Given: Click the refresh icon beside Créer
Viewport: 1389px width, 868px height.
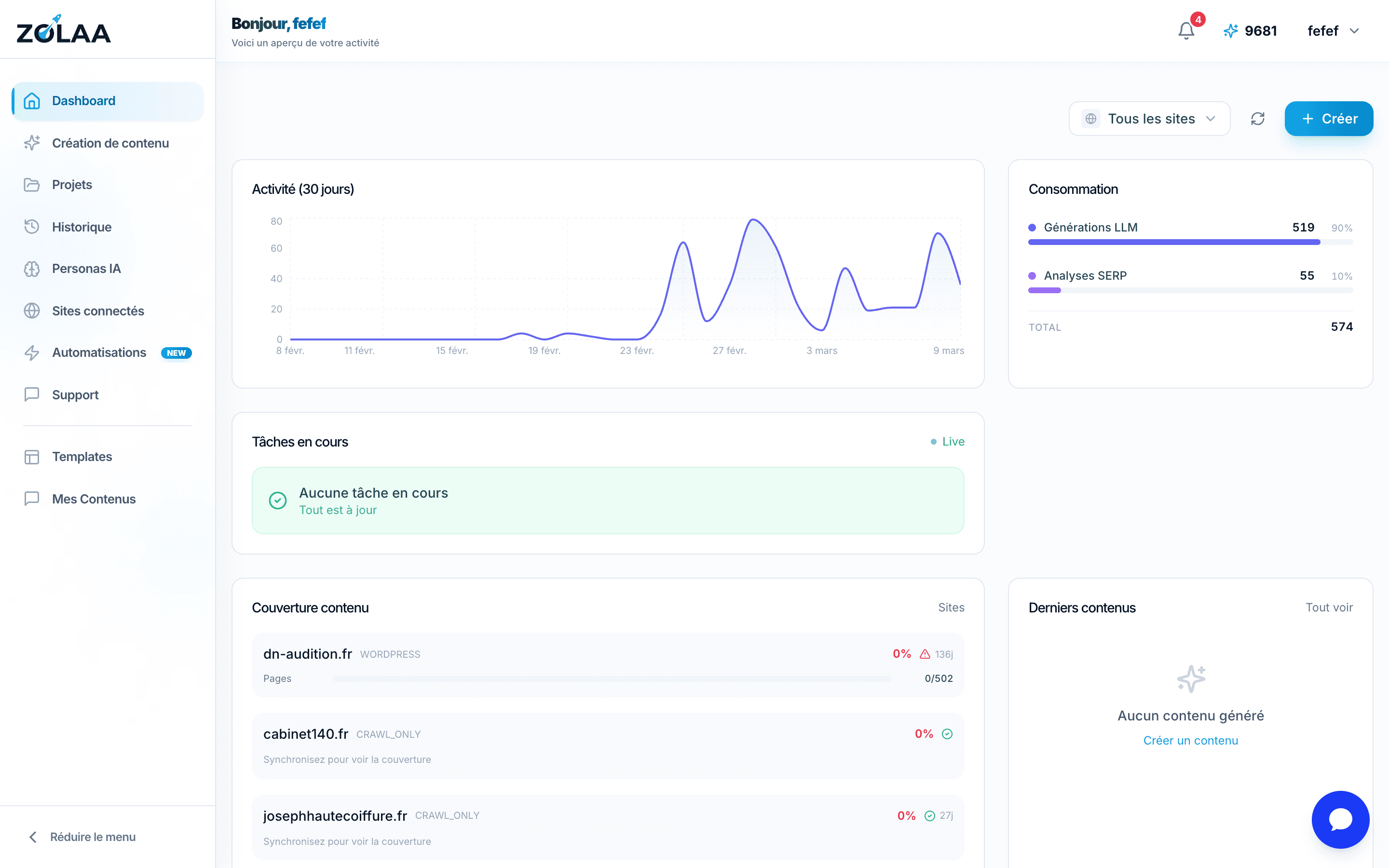Looking at the screenshot, I should point(1257,119).
